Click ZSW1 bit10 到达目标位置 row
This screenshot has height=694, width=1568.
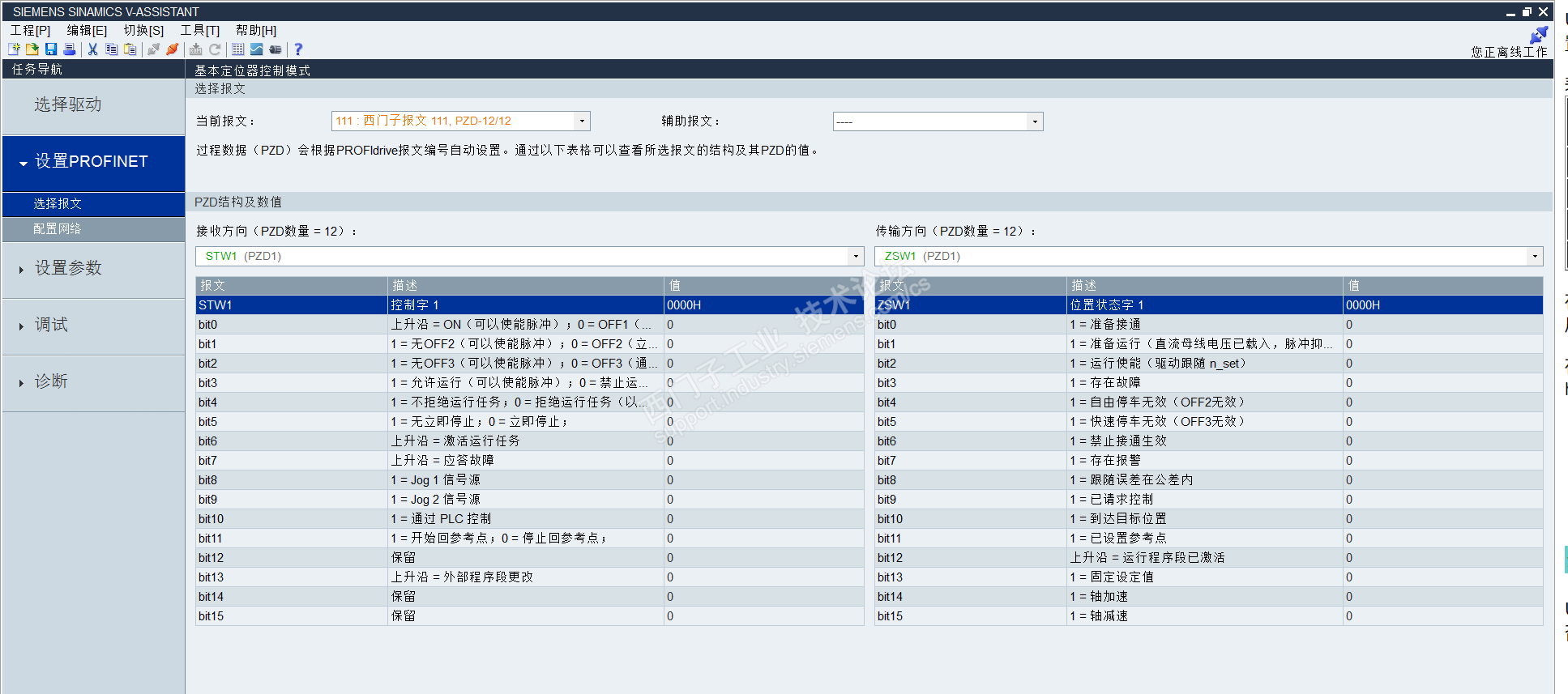pyautogui.click(x=1208, y=519)
